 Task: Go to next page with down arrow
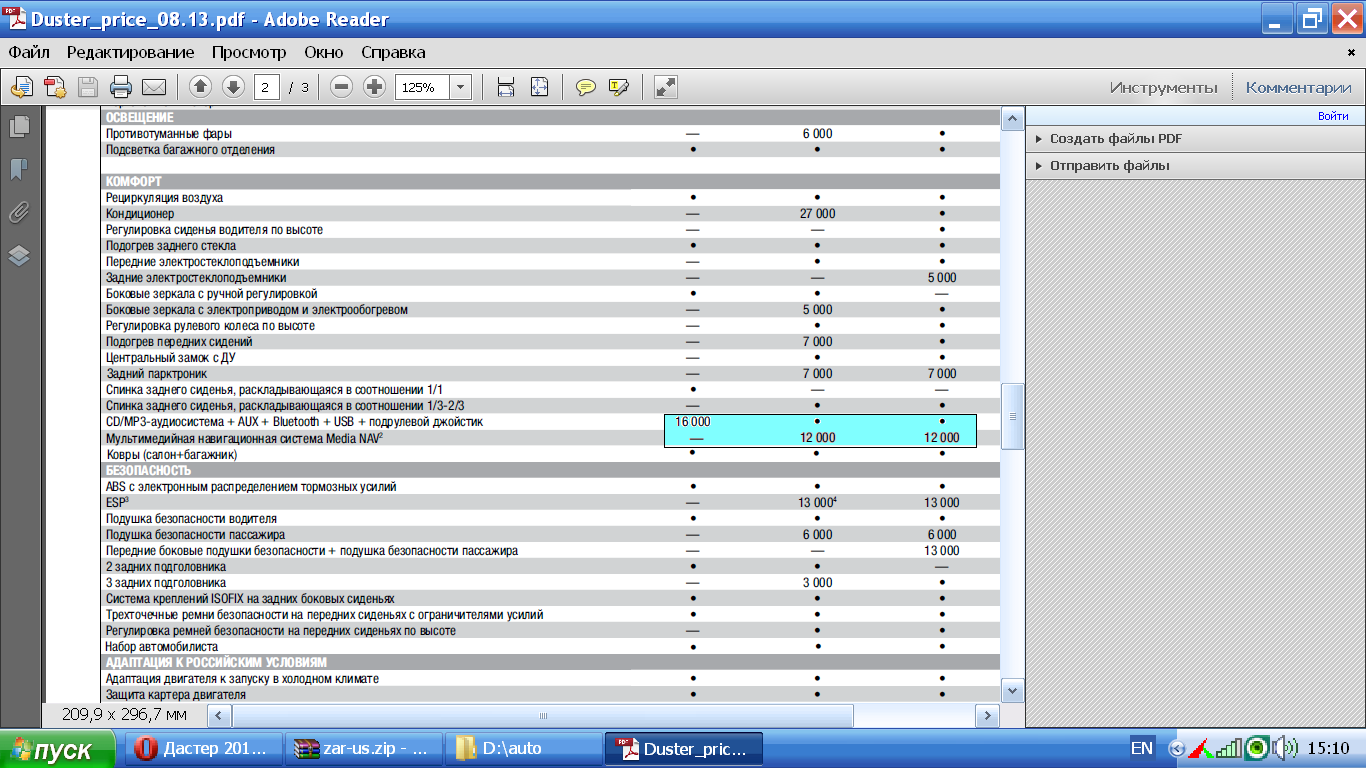pos(233,87)
